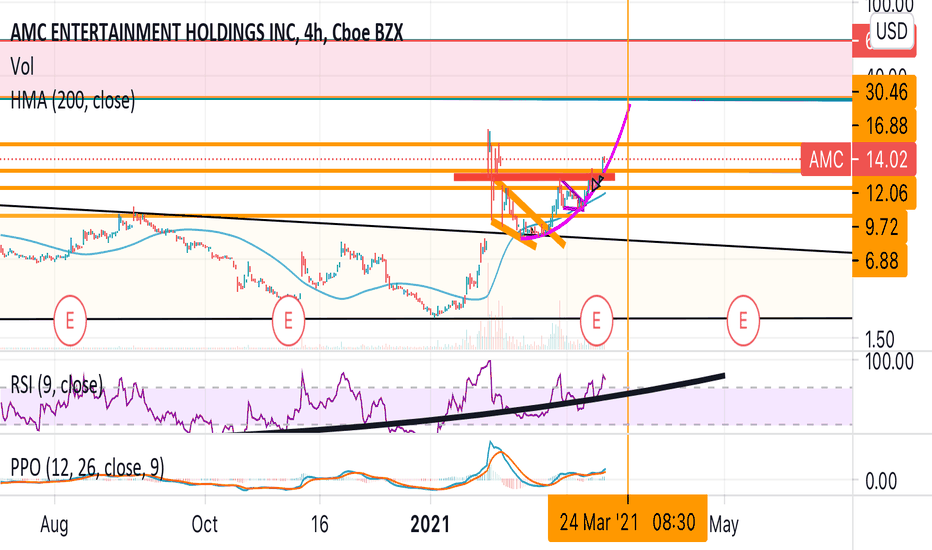Select the Vol indicator label
Viewport: 932px width, 550px height.
pyautogui.click(x=22, y=67)
